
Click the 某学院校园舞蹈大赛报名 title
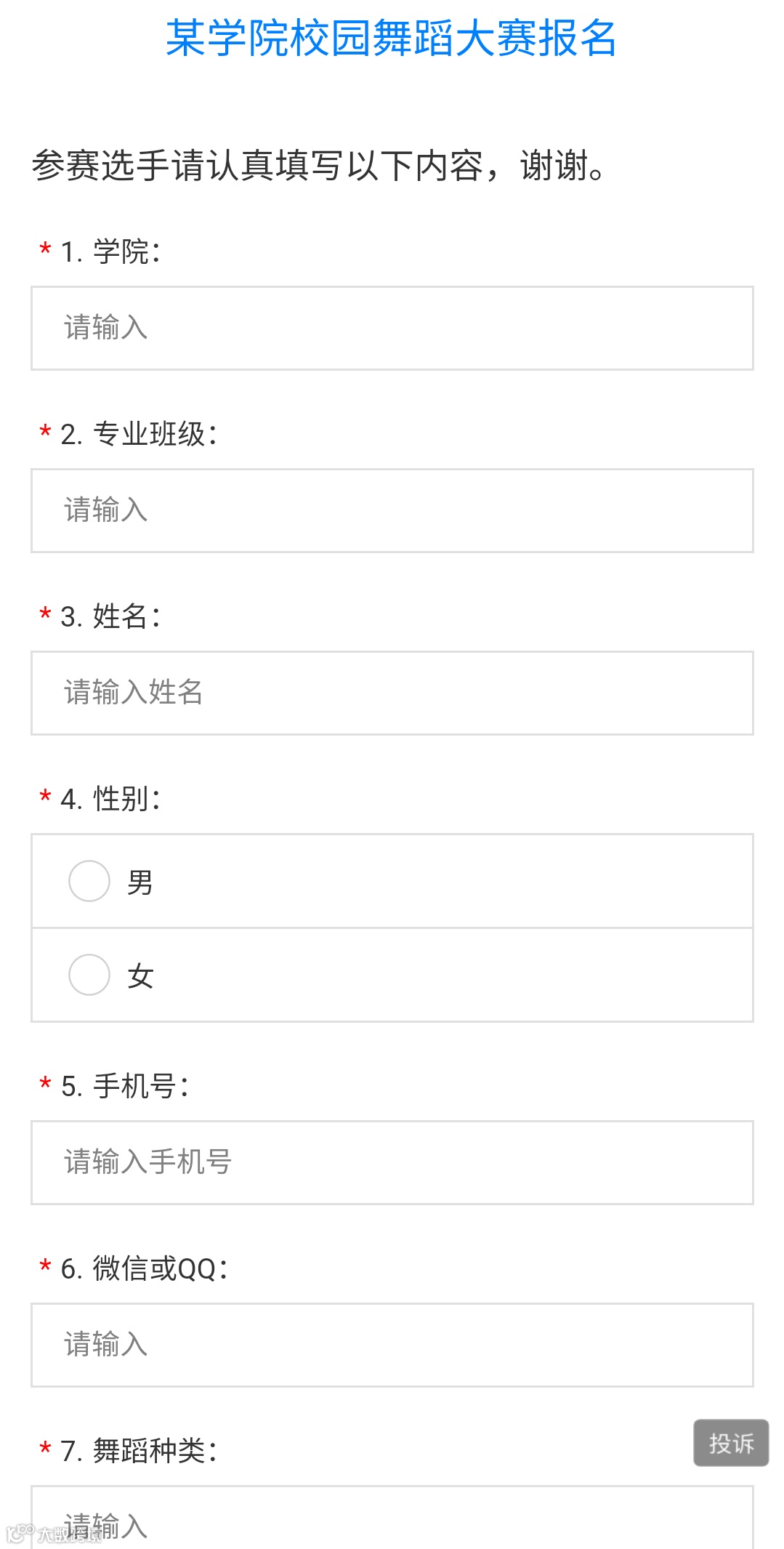[392, 38]
